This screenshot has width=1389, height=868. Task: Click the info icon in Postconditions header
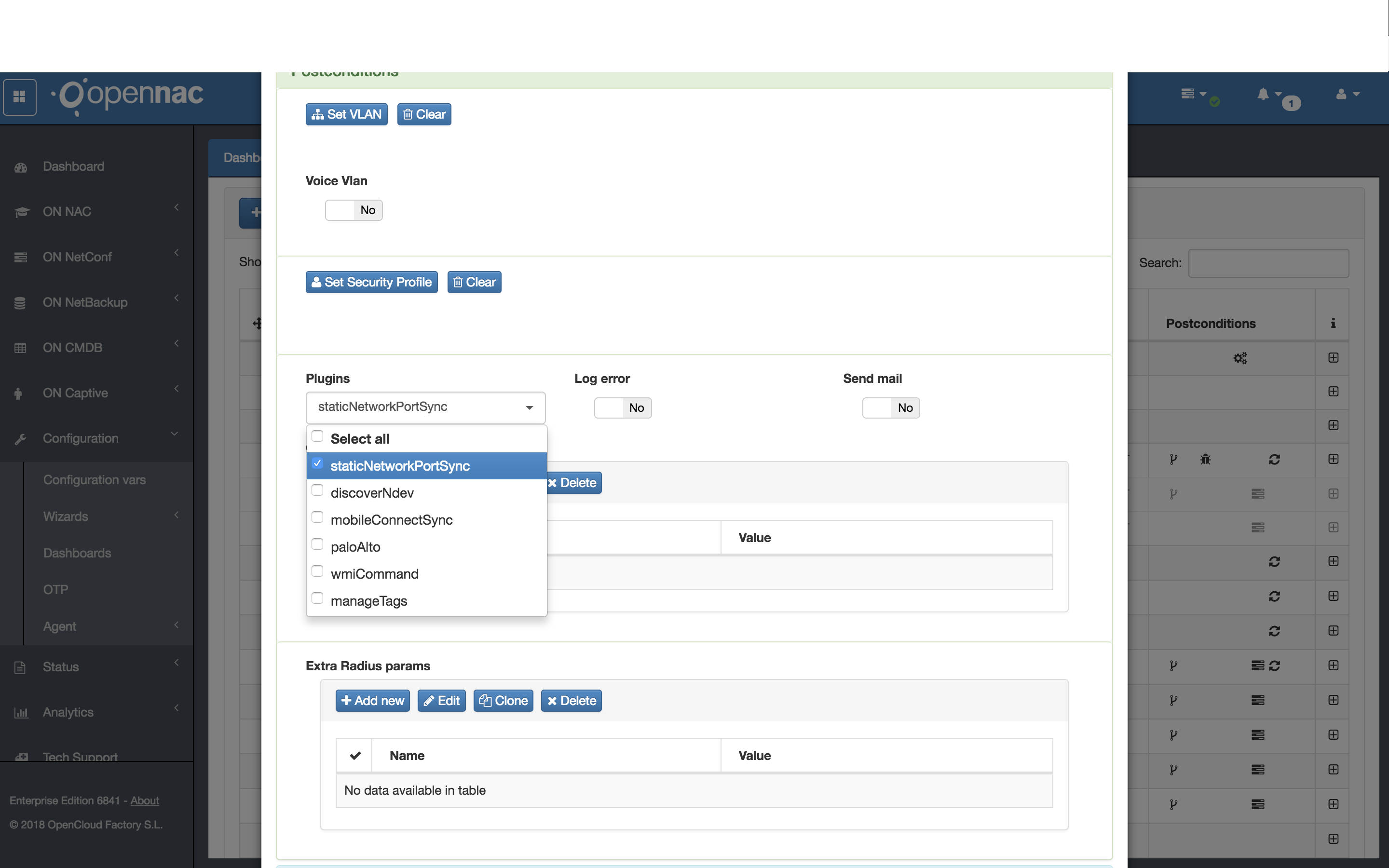(x=1333, y=323)
